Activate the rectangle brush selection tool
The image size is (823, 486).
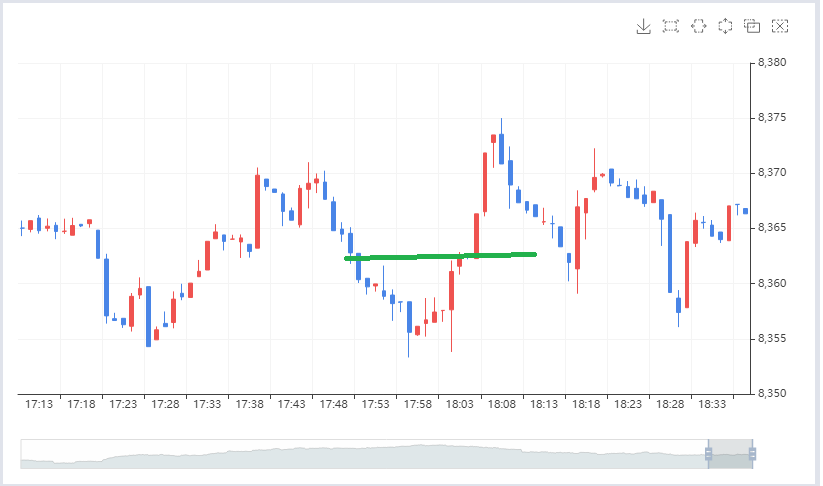pos(670,26)
